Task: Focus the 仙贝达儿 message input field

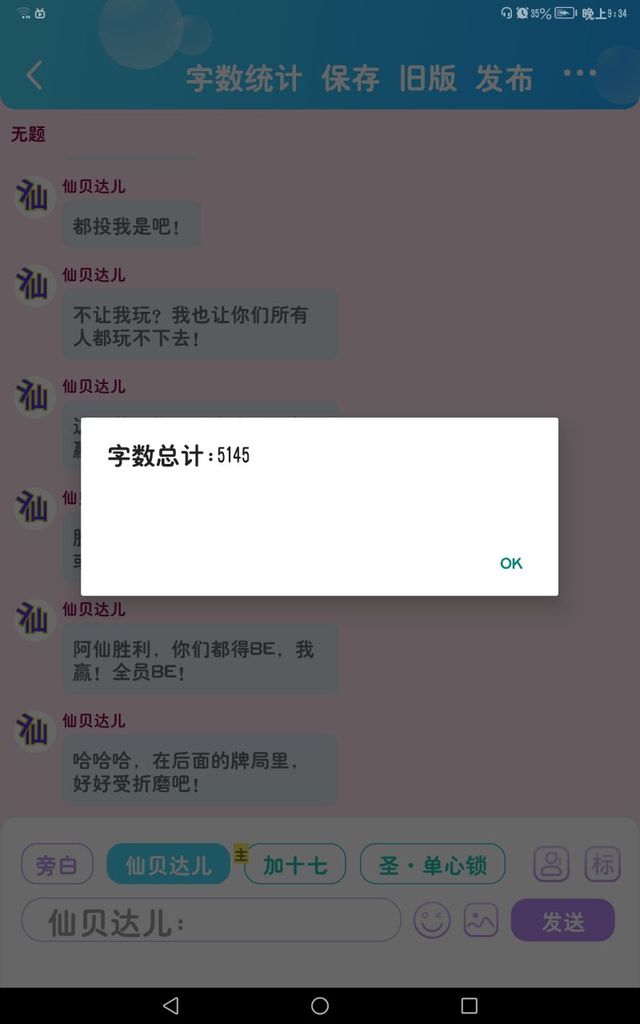Action: pyautogui.click(x=211, y=920)
